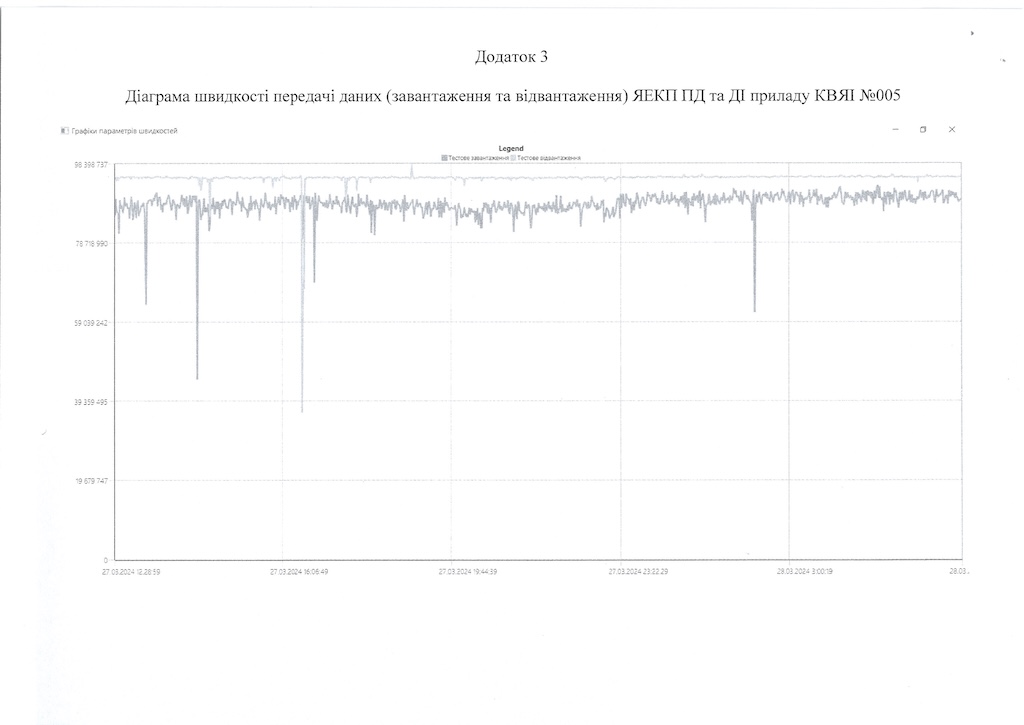Toggle the 'Тестове завантаження' legend label
This screenshot has height=725, width=1024.
pos(478,158)
